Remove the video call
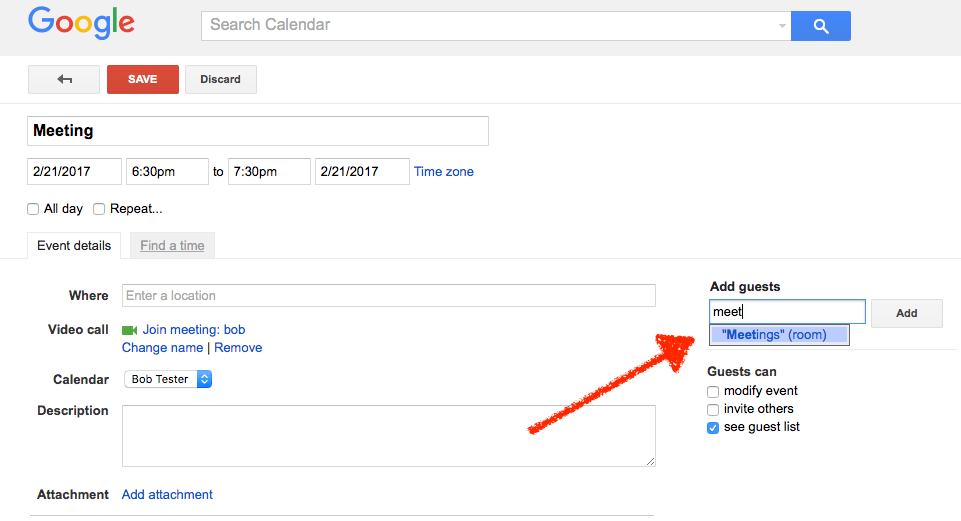961x521 pixels. coord(238,348)
